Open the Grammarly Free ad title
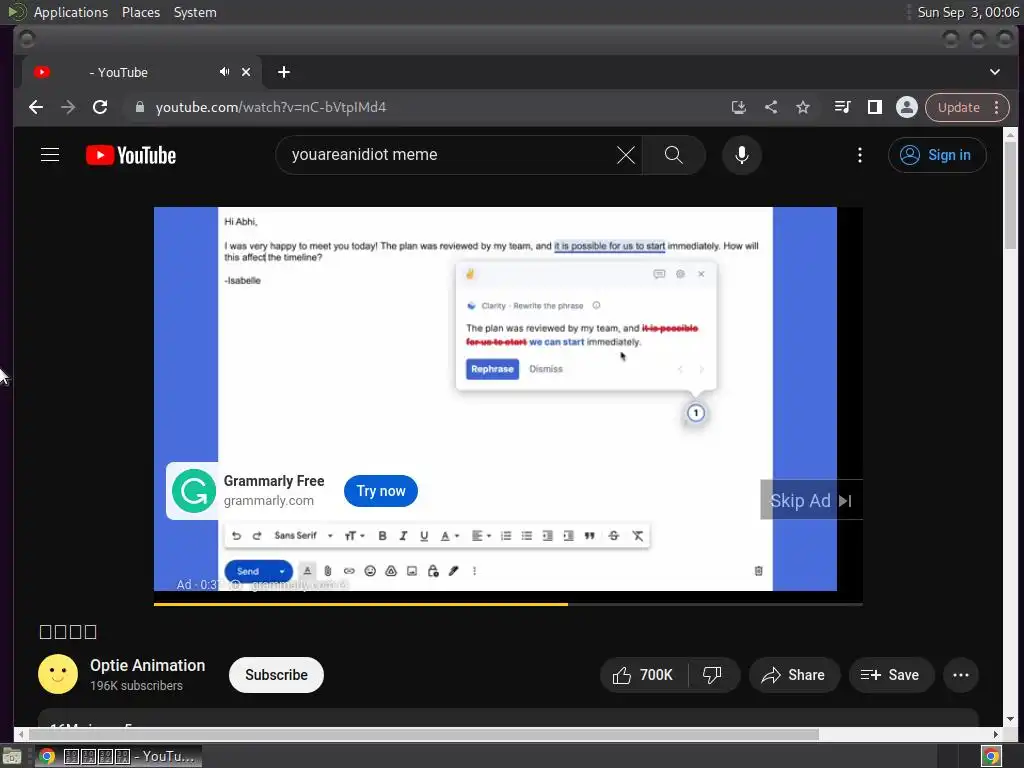This screenshot has width=1024, height=768. pyautogui.click(x=274, y=481)
